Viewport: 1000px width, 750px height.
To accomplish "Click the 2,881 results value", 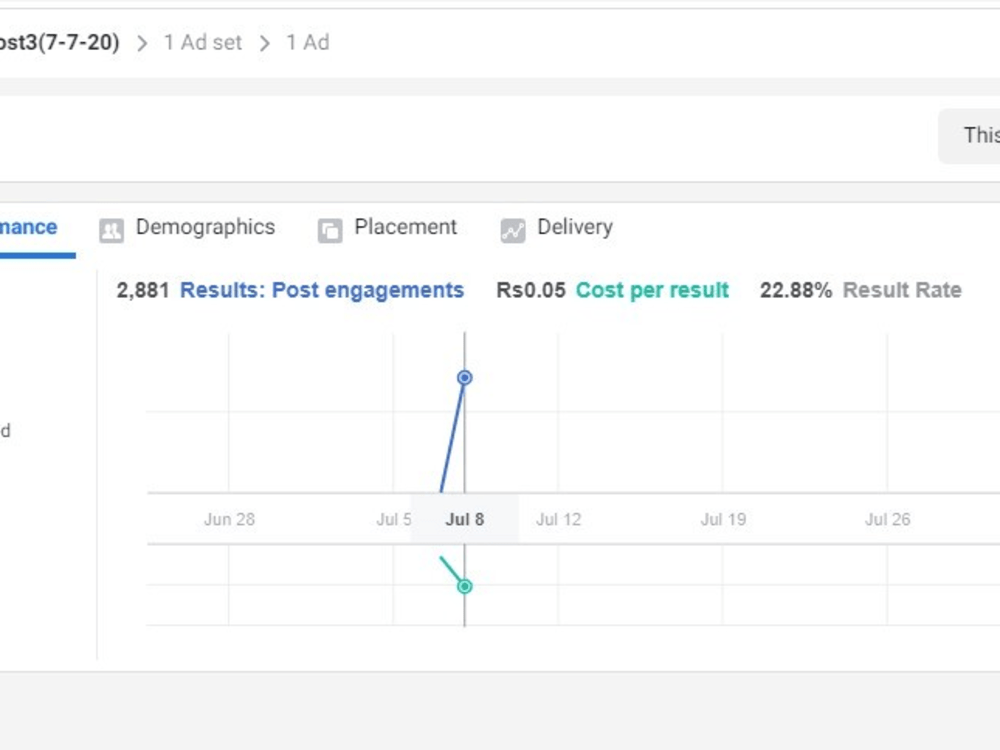I will click(x=143, y=290).
